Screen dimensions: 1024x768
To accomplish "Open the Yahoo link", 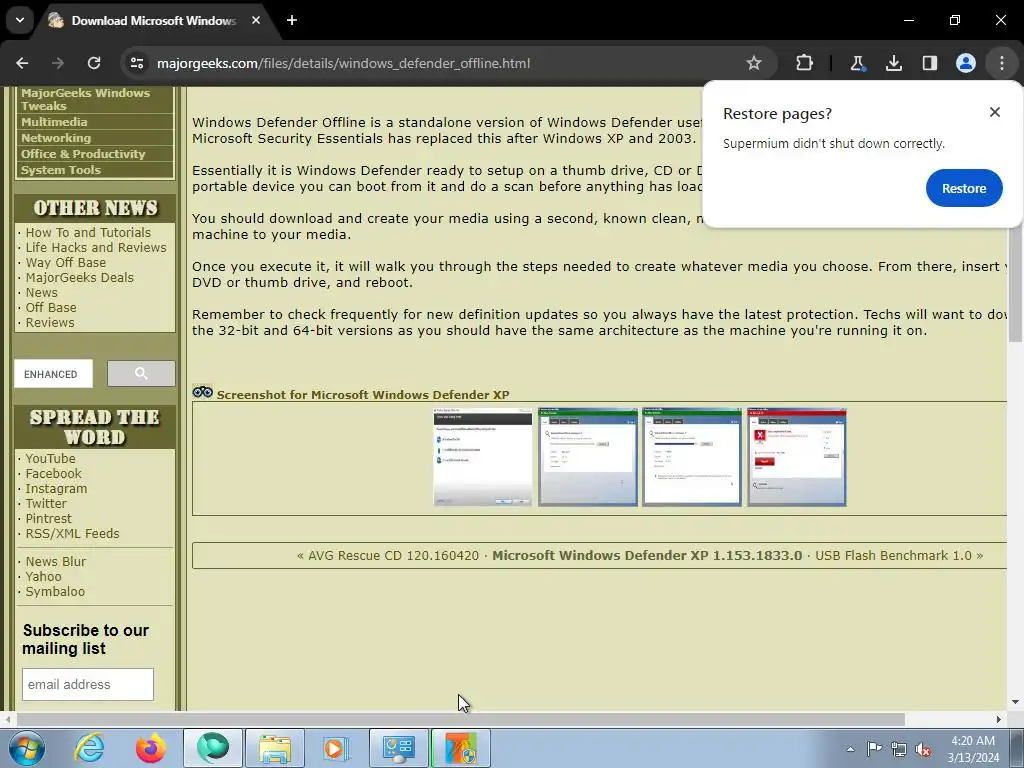I will (x=43, y=577).
